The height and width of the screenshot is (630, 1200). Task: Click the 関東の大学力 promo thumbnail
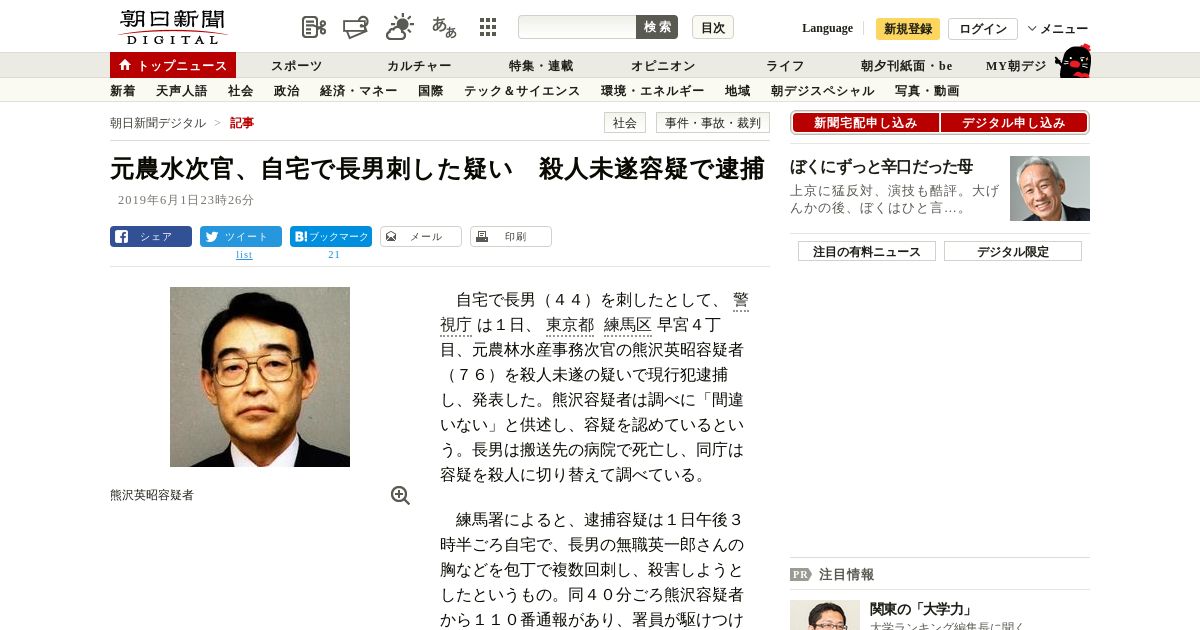click(825, 615)
